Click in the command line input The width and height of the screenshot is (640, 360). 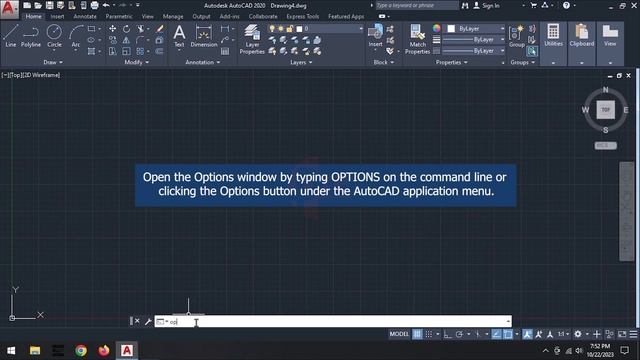point(333,322)
